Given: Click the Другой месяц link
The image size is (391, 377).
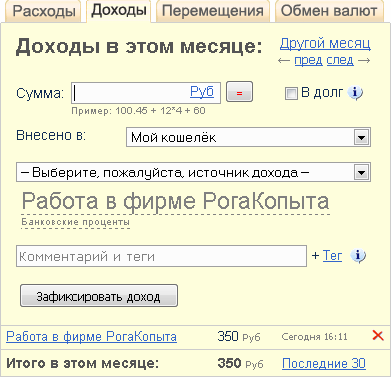Looking at the screenshot, I should pos(325,43).
